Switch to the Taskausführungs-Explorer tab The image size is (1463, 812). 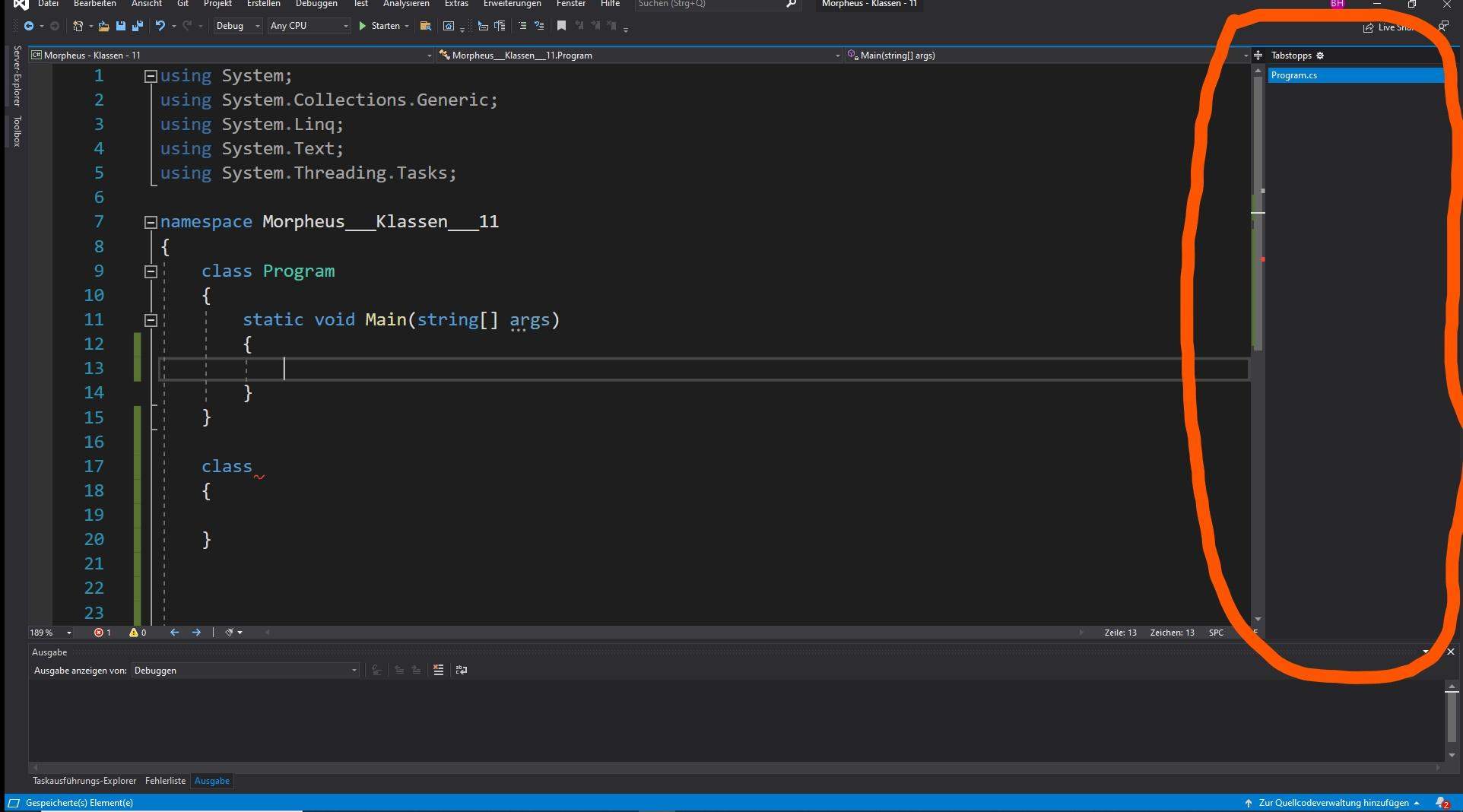click(x=84, y=781)
